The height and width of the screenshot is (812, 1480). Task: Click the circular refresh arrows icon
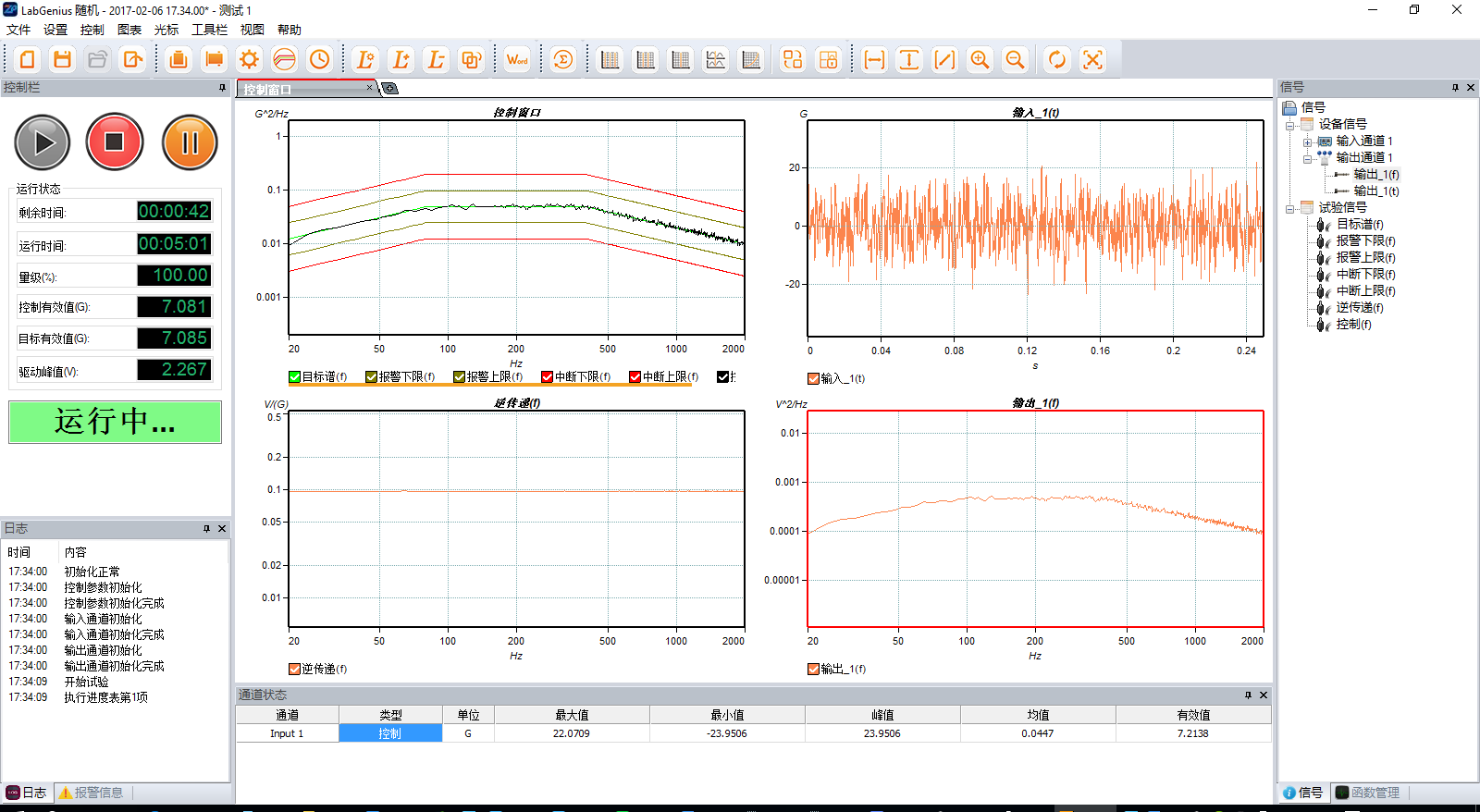1057,60
